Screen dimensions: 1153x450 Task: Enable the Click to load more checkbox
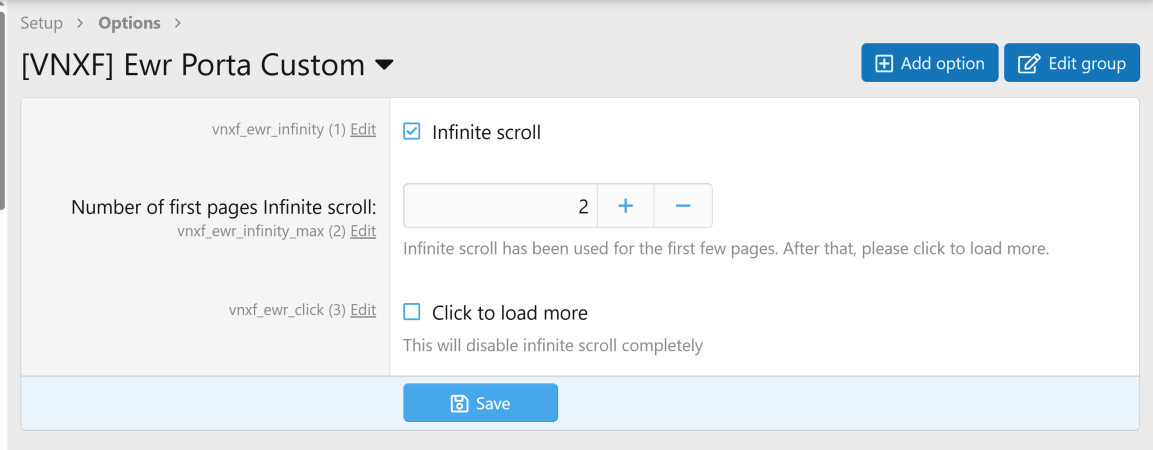412,312
